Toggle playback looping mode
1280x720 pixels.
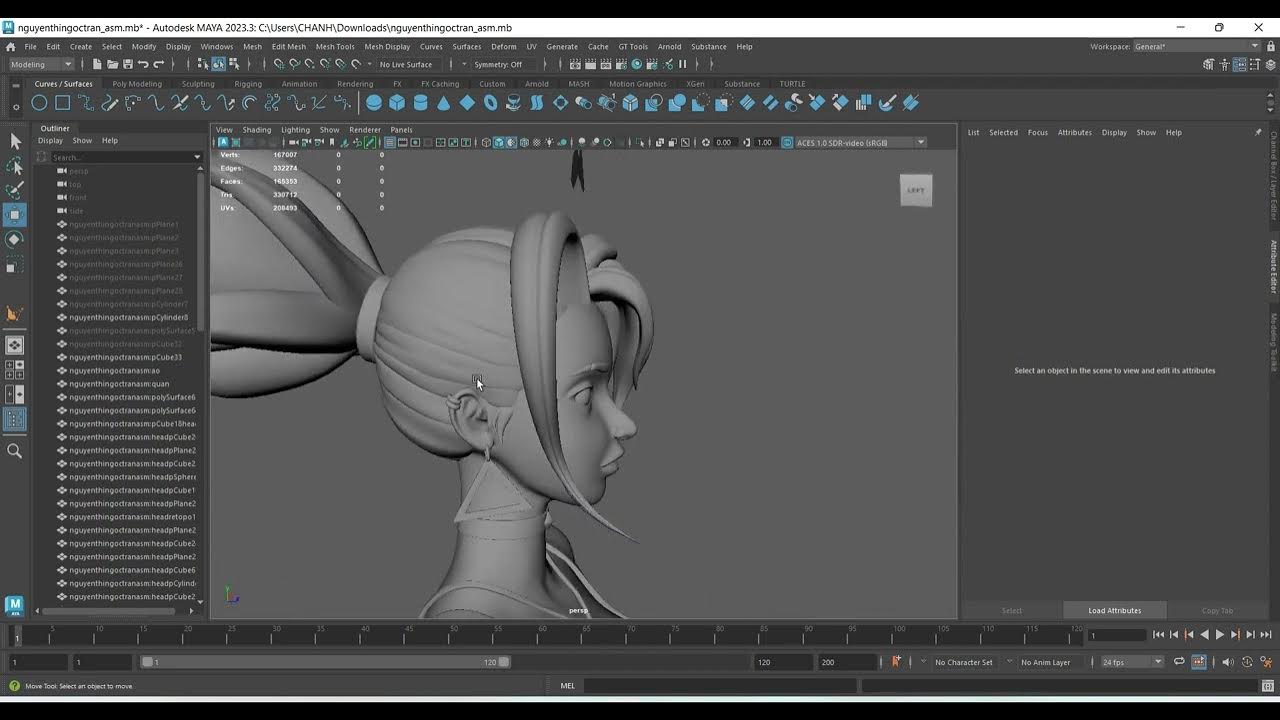(x=1179, y=662)
